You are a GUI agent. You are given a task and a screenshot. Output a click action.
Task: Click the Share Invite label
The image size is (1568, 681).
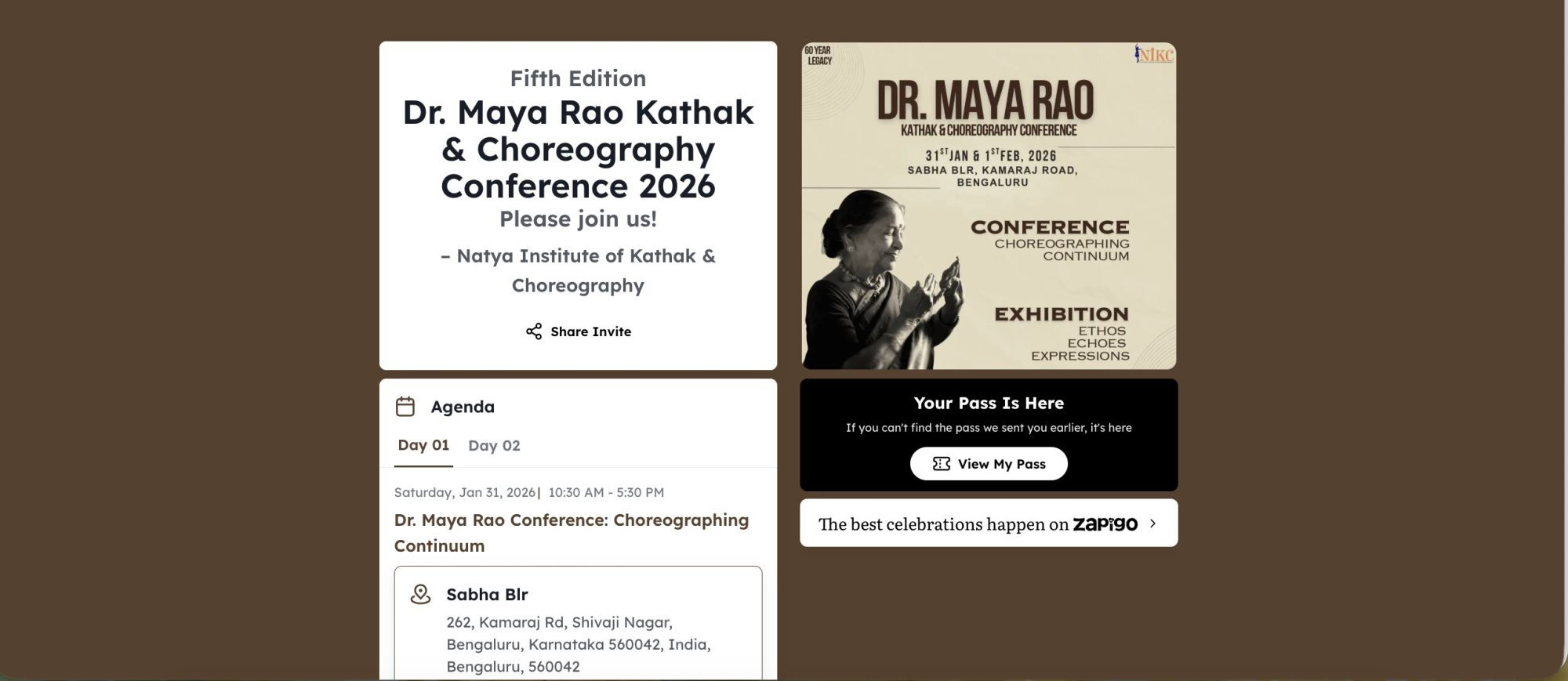coord(590,331)
